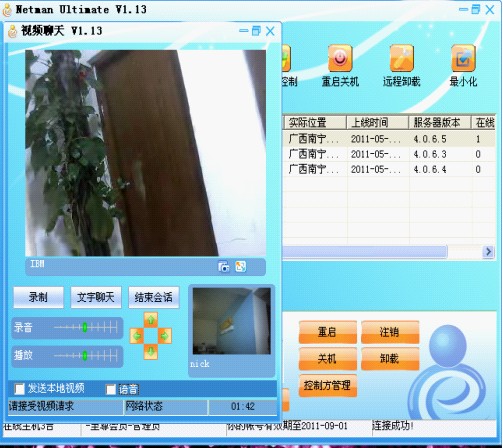Viewport: 503px width, 448px height.
Task: Close the 视频聊天 window
Action: click(x=270, y=31)
